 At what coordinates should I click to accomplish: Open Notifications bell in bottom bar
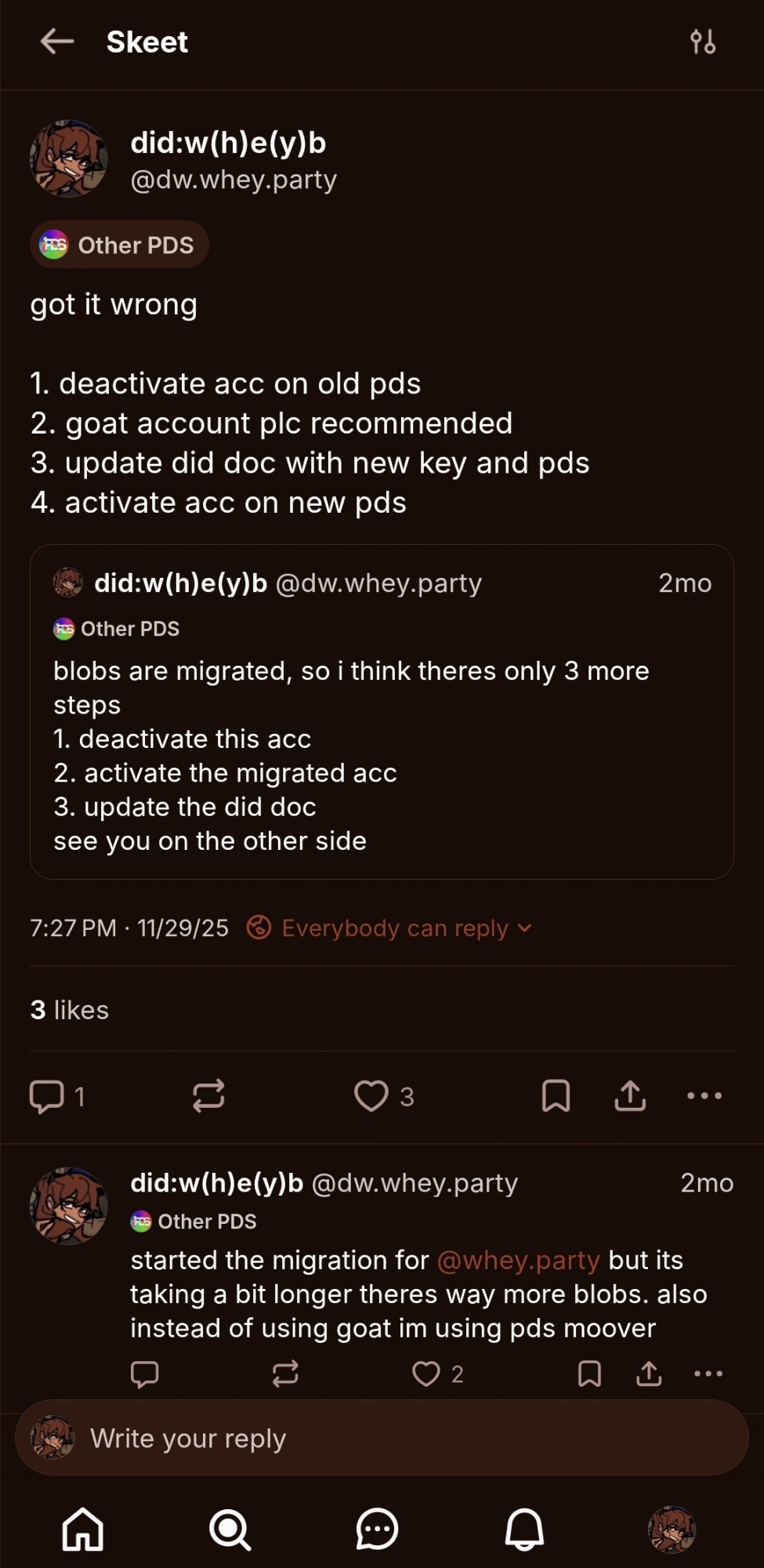[x=524, y=1530]
